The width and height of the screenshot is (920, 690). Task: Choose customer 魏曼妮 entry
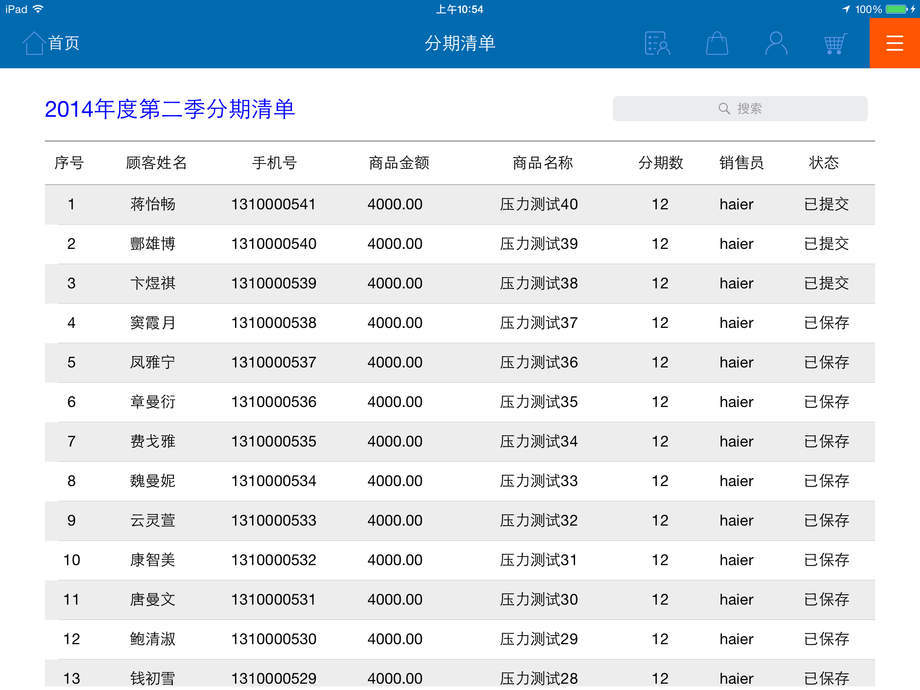point(153,481)
